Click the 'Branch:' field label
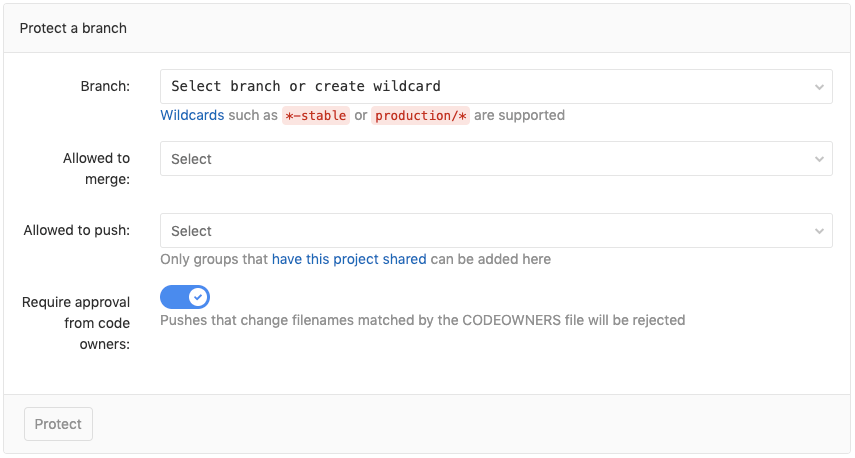855x458 pixels. coord(105,86)
